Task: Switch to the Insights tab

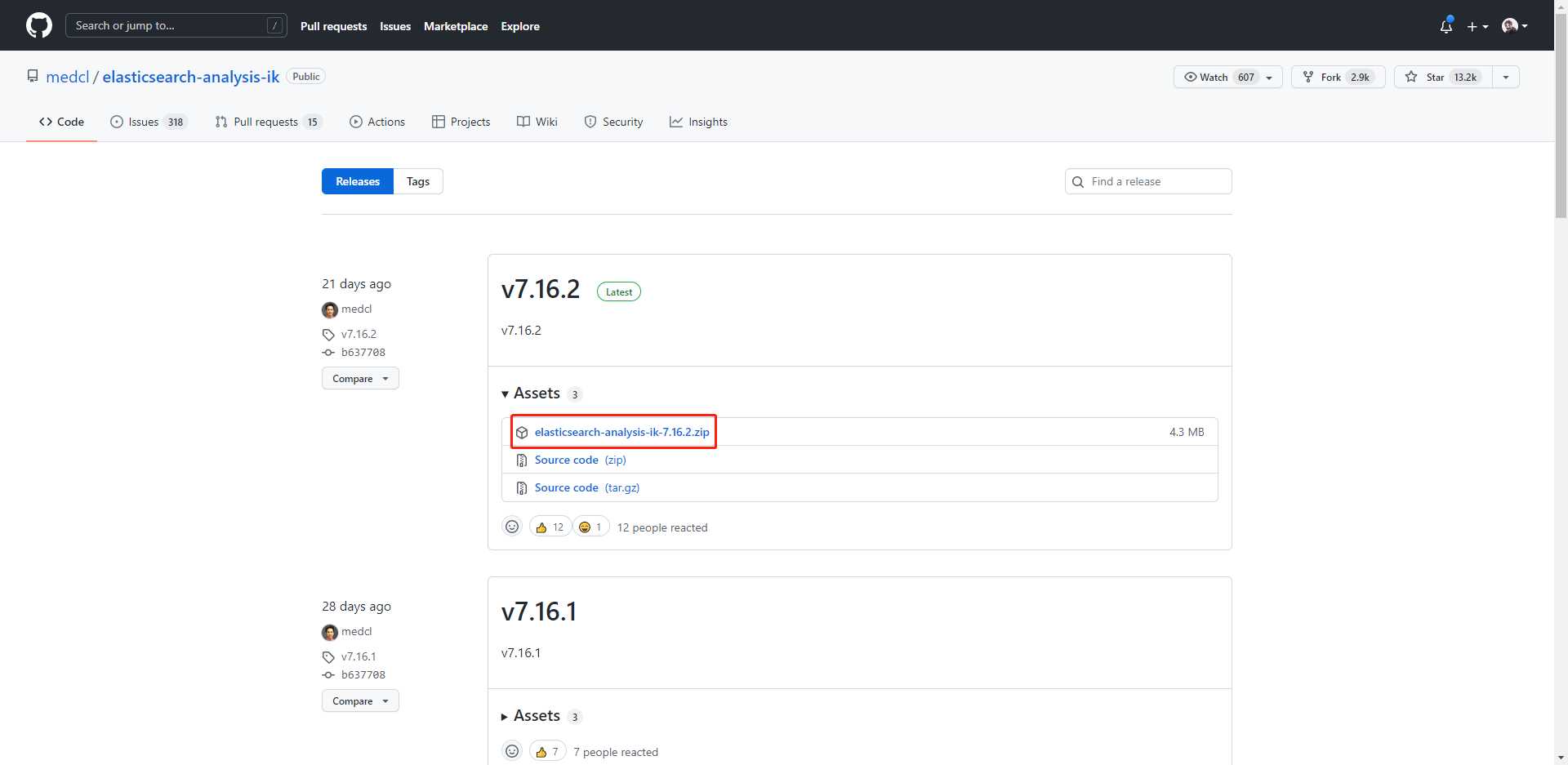Action: tap(698, 122)
